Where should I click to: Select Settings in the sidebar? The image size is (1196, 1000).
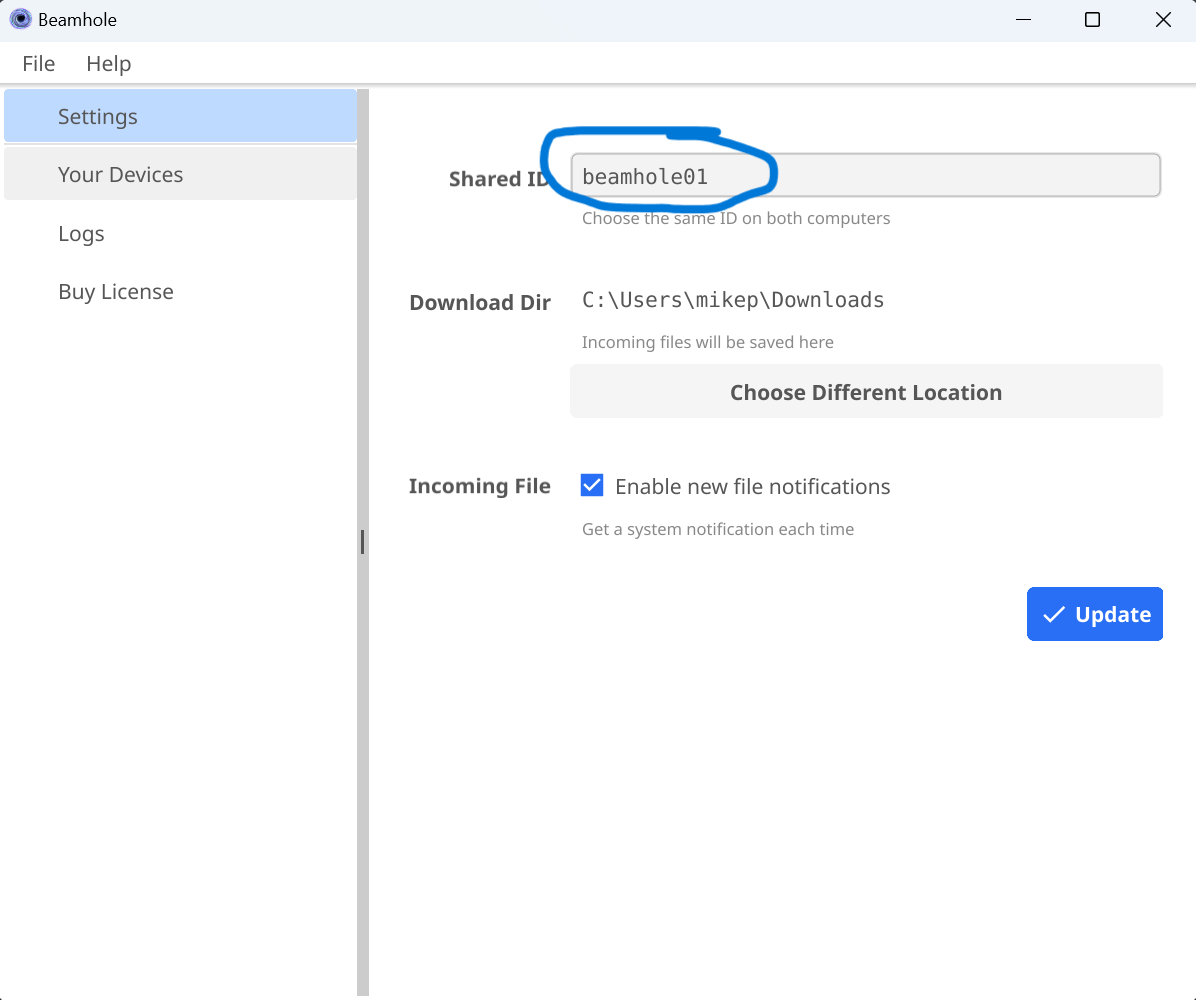pos(180,116)
